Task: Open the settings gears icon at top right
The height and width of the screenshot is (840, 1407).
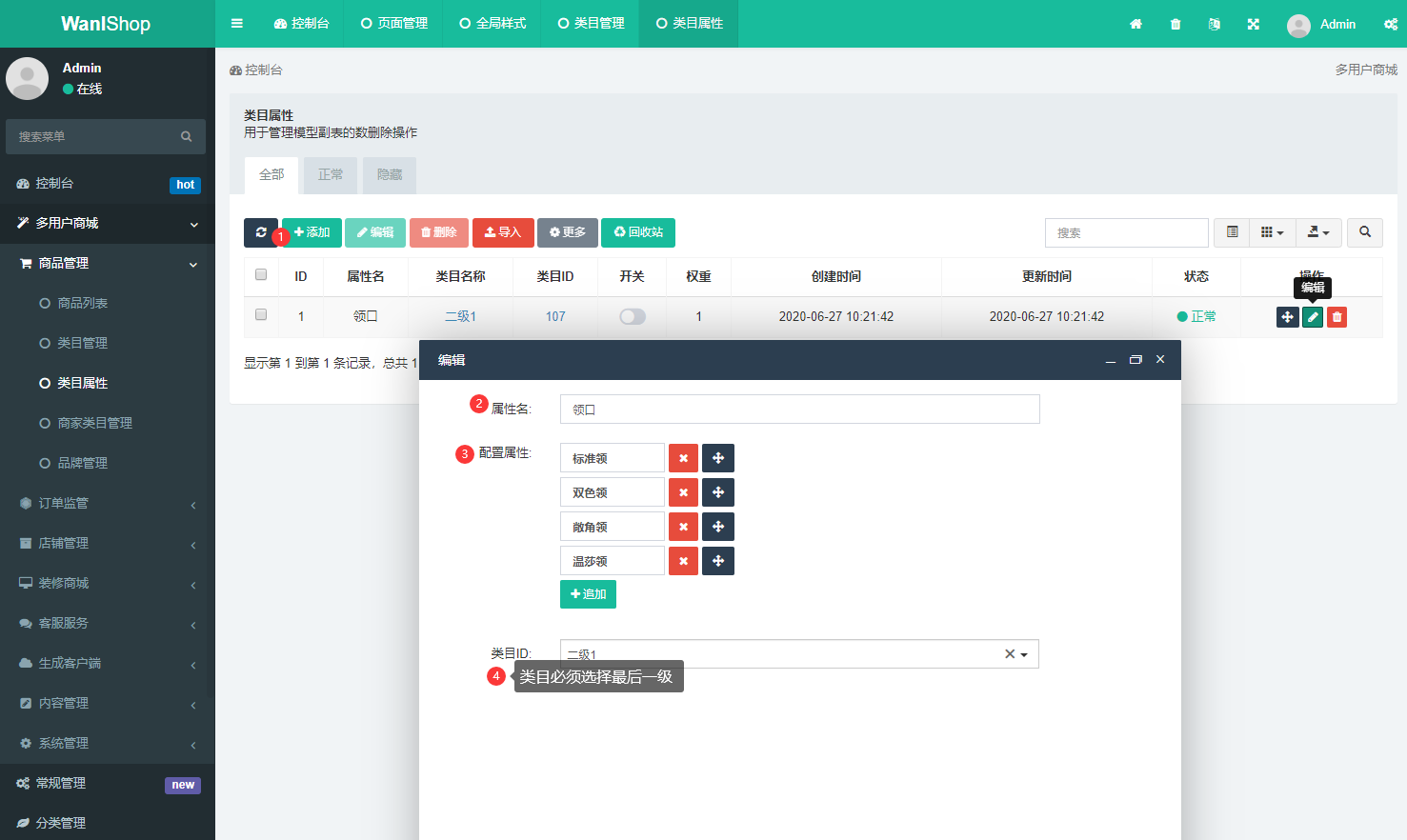Action: [1391, 24]
